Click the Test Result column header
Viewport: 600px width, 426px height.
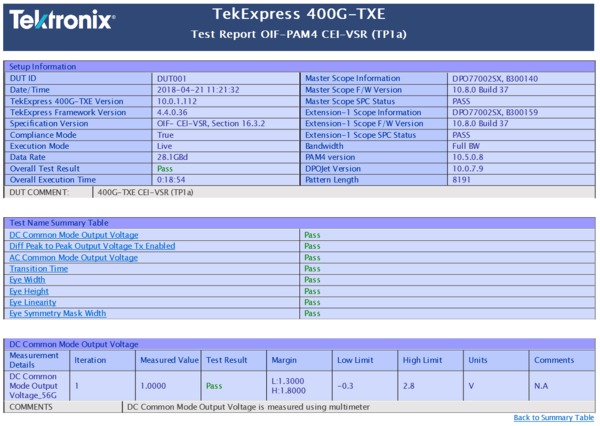click(233, 360)
